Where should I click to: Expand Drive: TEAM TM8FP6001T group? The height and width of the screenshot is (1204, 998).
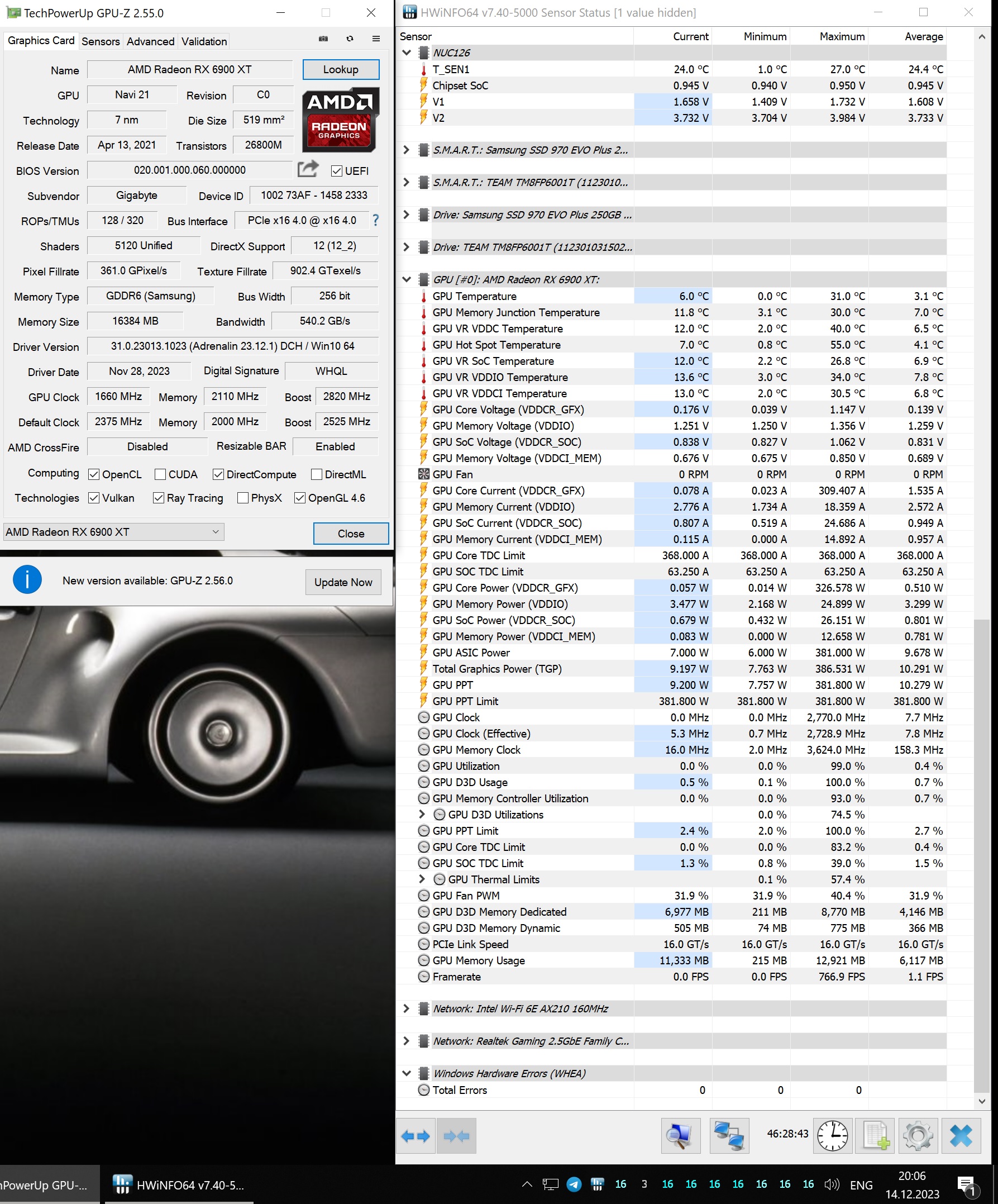click(x=407, y=247)
